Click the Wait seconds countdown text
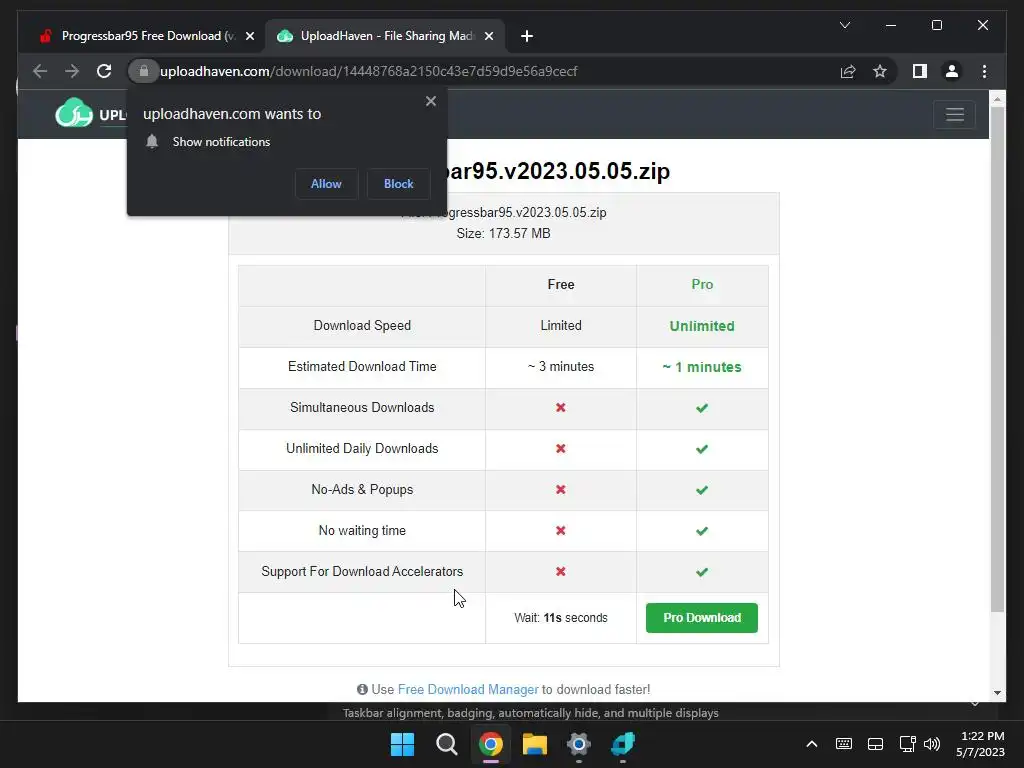The width and height of the screenshot is (1024, 768). [561, 618]
